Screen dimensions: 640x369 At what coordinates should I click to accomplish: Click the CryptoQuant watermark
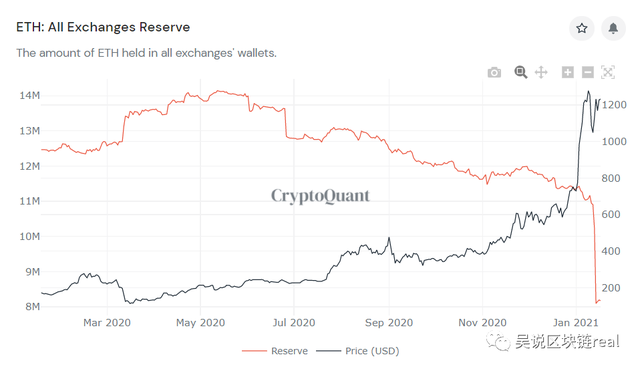click(320, 196)
